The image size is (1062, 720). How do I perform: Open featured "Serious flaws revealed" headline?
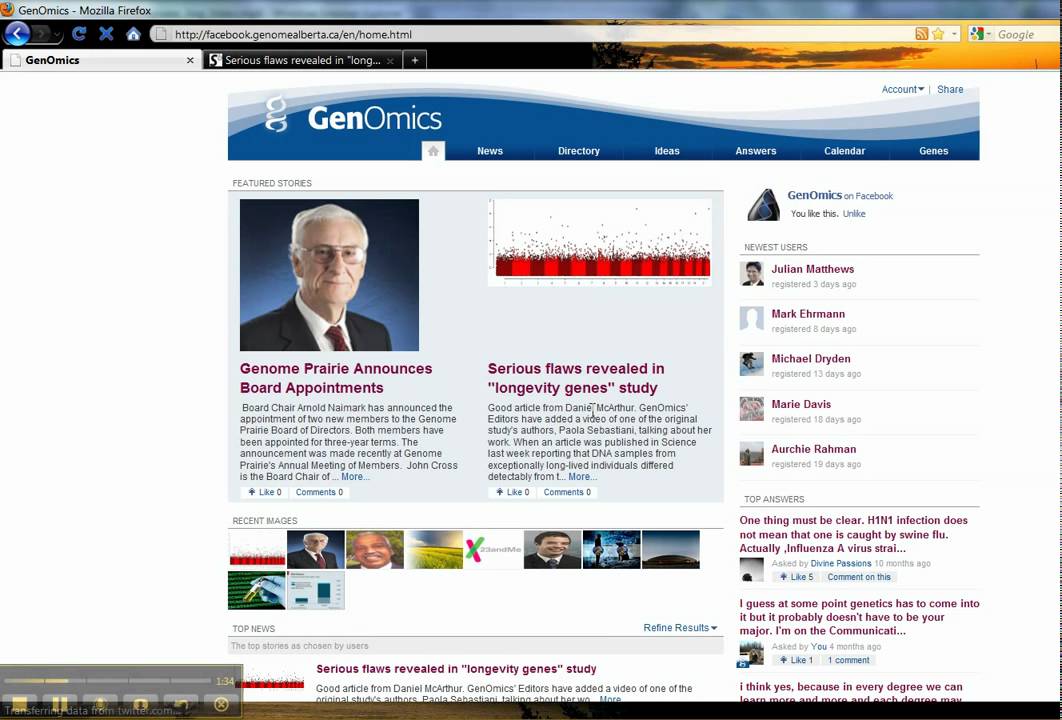[576, 378]
